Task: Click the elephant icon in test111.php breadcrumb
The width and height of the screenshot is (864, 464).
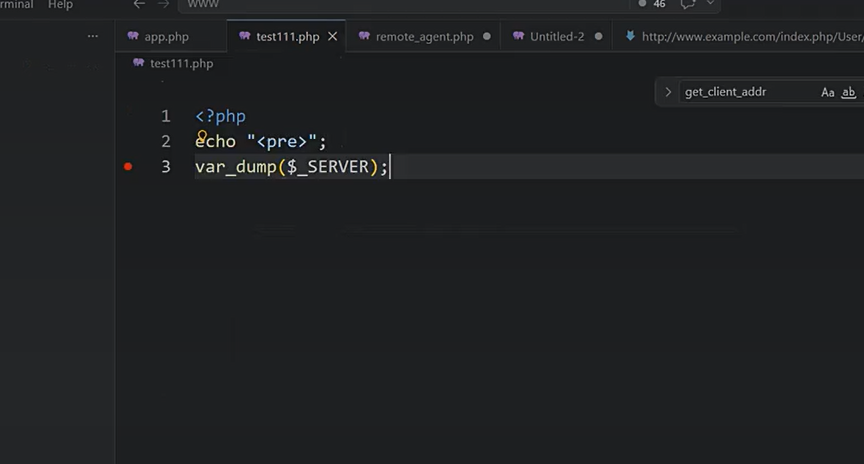Action: tap(138, 63)
